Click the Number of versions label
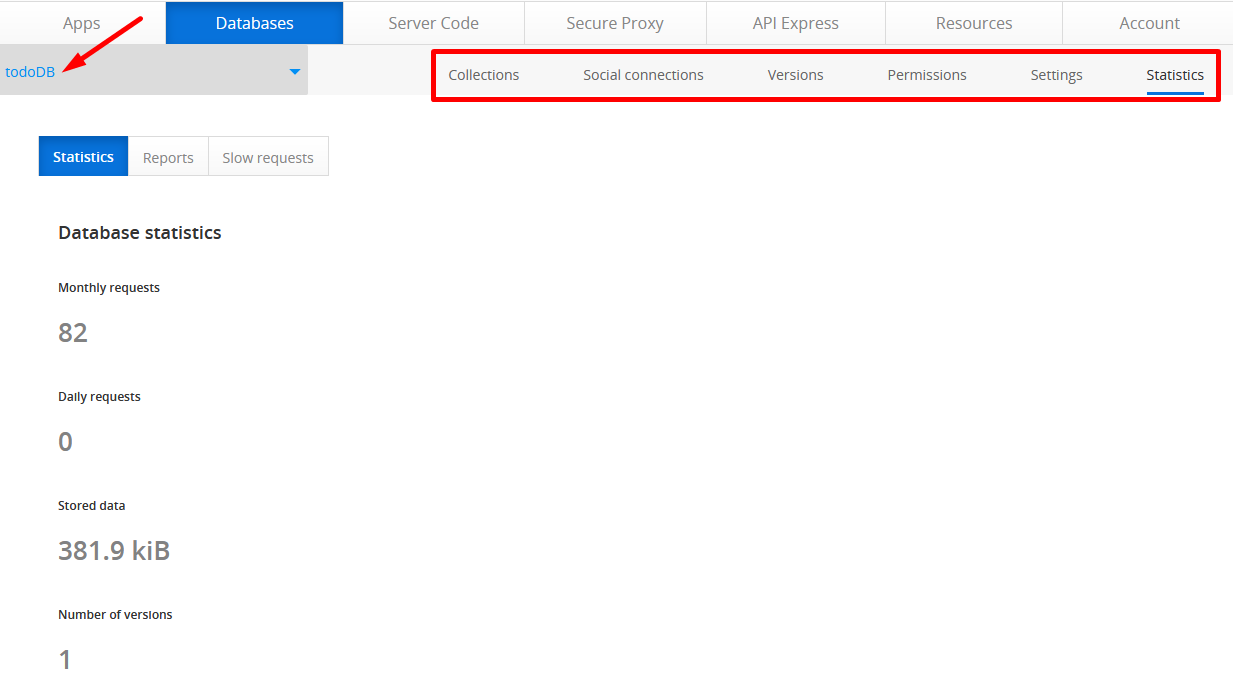 coord(115,615)
